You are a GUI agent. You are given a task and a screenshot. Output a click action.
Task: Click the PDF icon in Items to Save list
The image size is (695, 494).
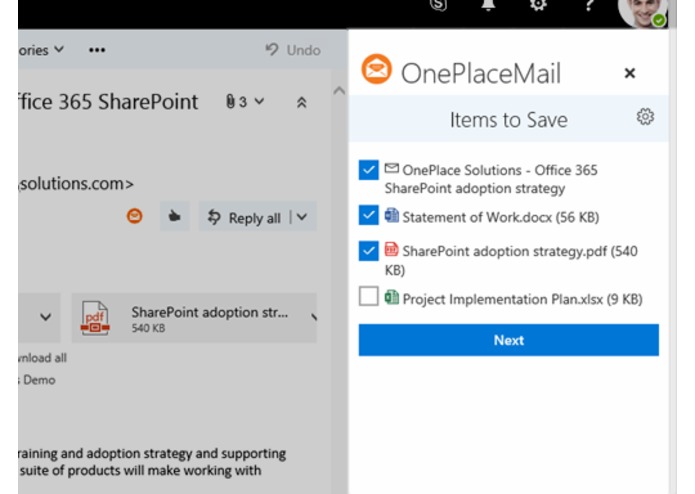391,249
